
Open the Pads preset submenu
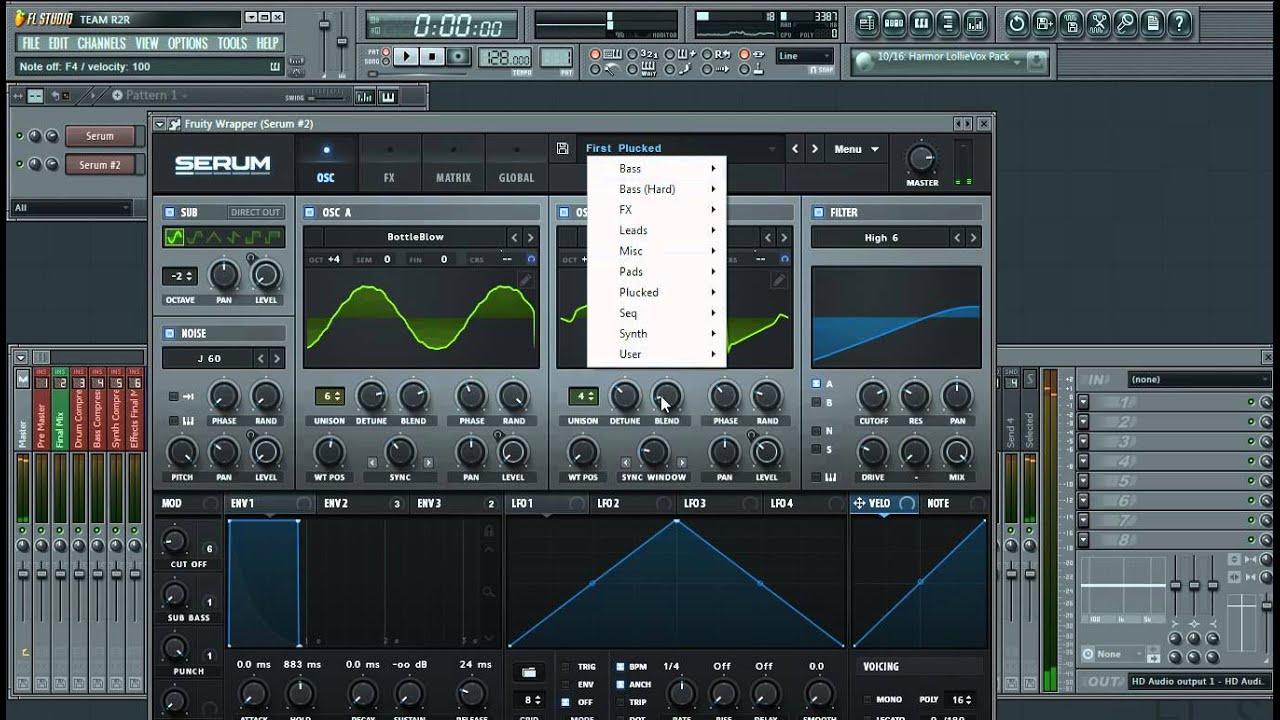(x=656, y=271)
